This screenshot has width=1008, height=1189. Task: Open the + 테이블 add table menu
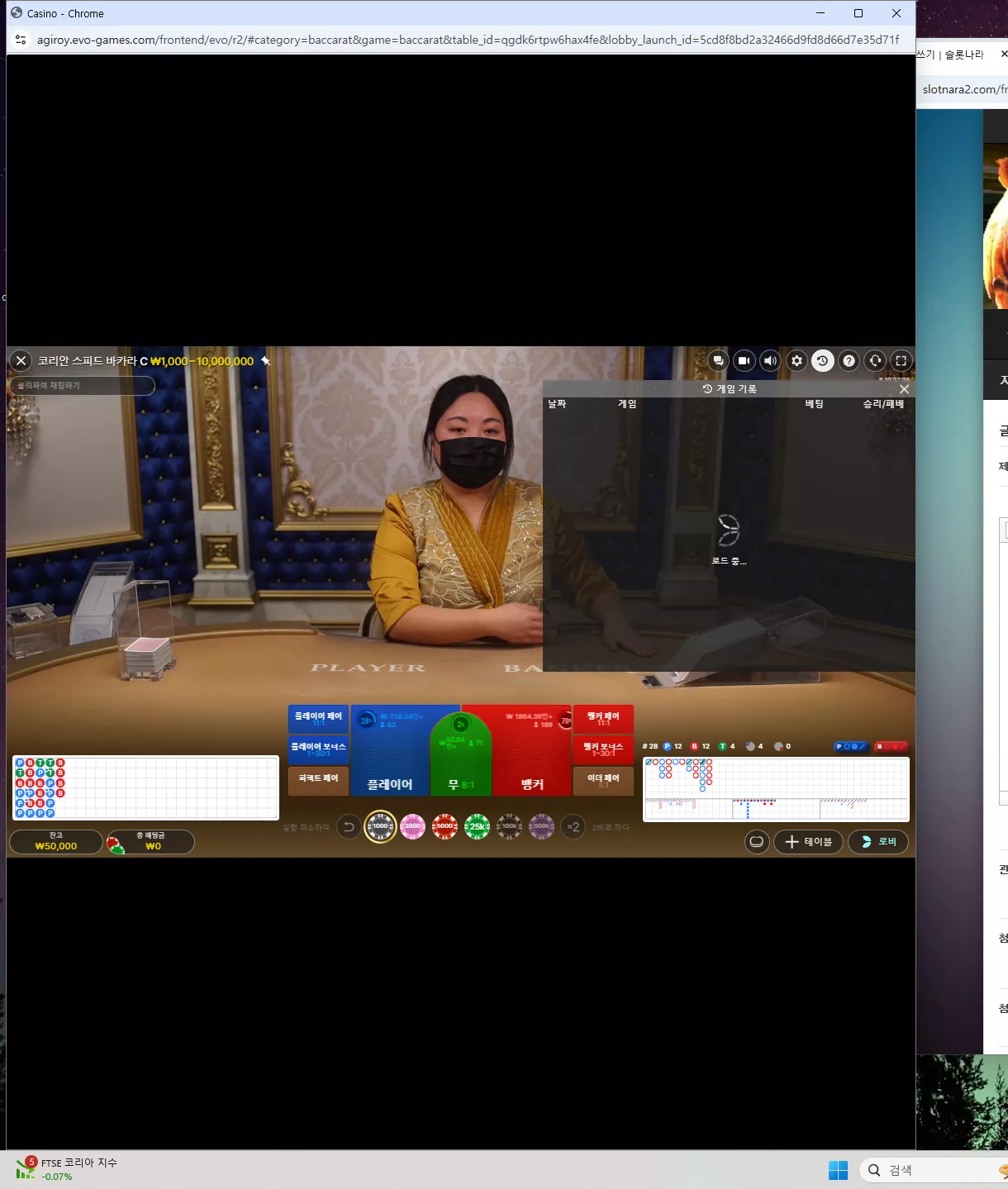click(808, 841)
